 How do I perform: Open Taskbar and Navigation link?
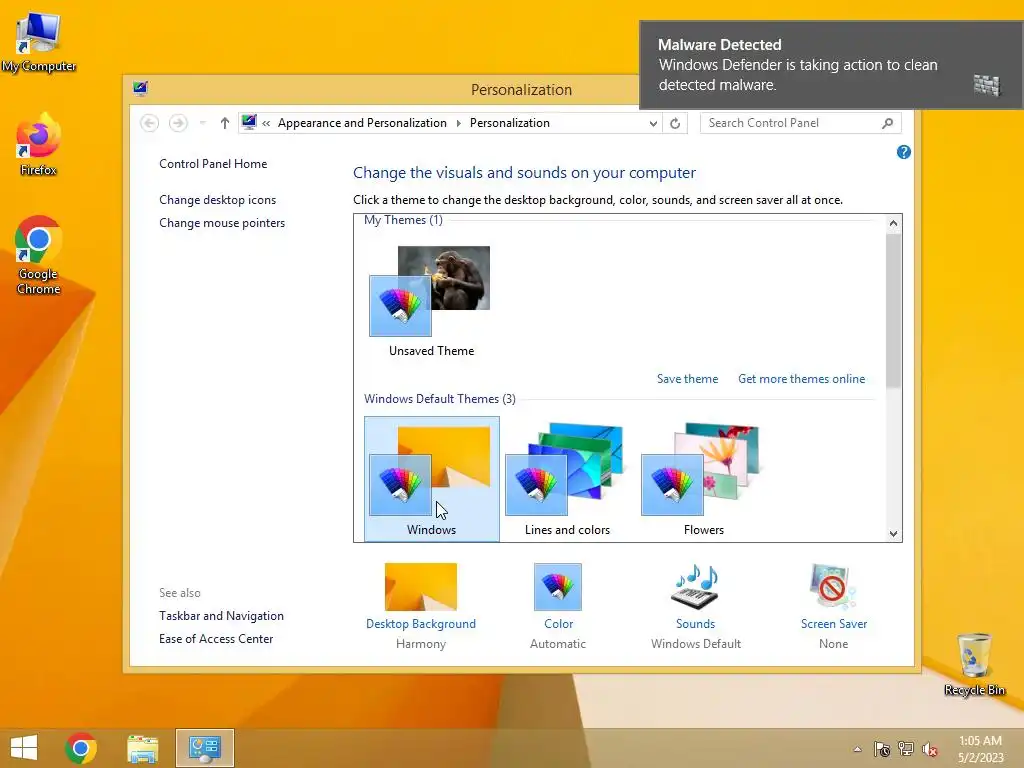click(x=221, y=616)
